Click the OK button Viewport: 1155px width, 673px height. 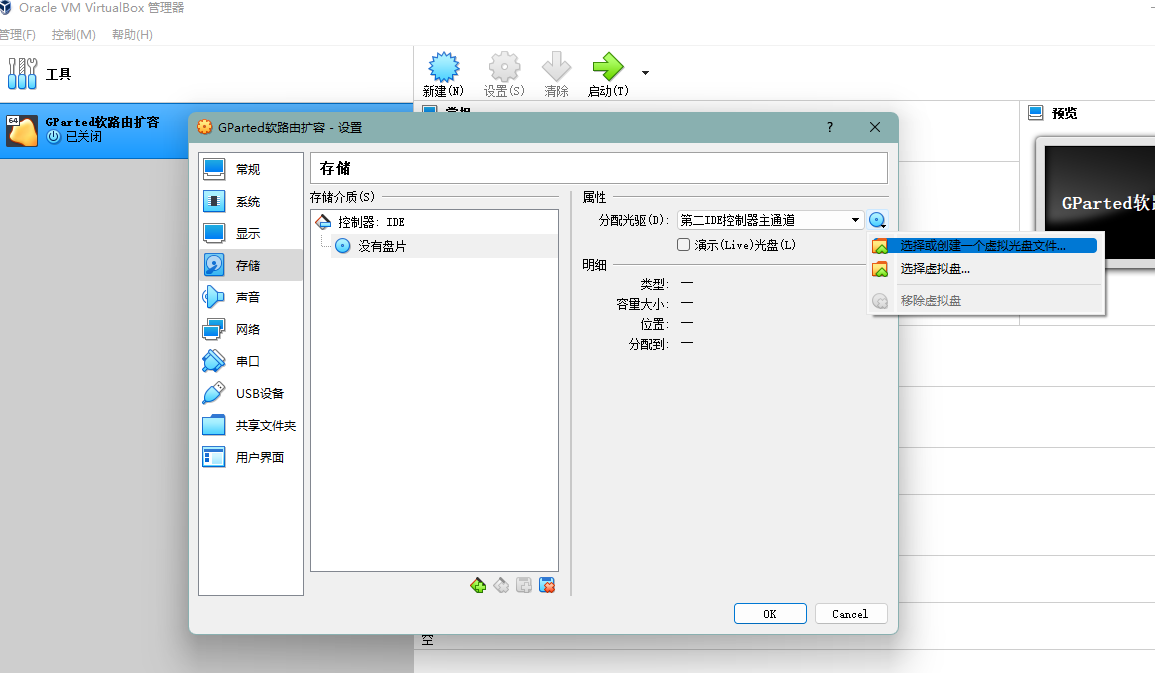click(770, 614)
